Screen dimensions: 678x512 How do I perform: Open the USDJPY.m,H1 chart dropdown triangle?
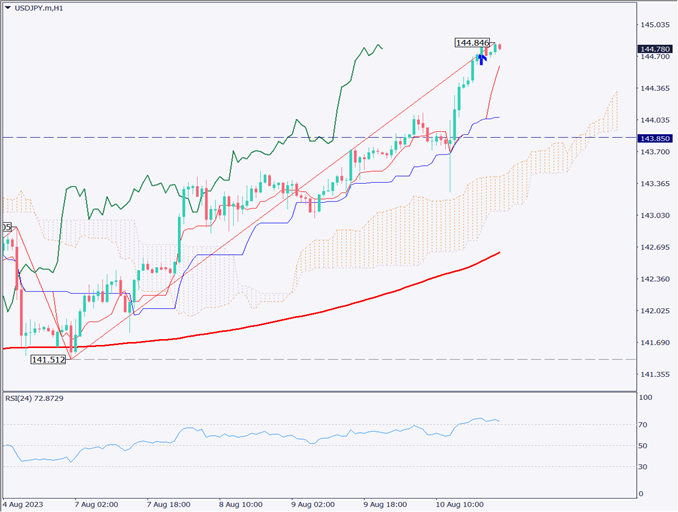click(8, 9)
